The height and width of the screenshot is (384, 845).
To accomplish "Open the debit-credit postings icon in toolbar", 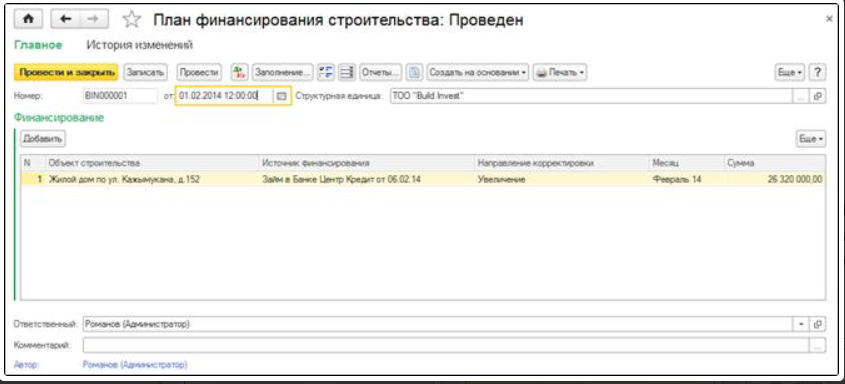I will (x=239, y=72).
